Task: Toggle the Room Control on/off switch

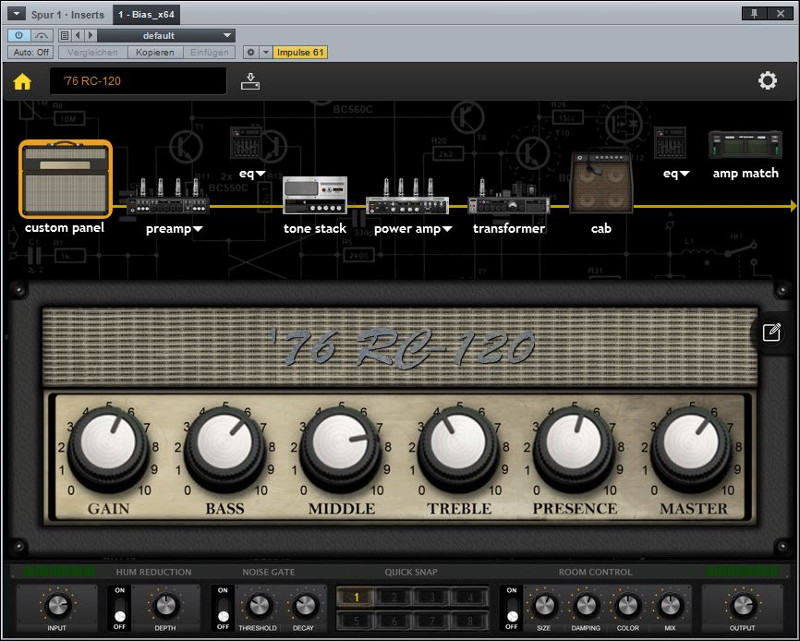Action: [x=512, y=604]
